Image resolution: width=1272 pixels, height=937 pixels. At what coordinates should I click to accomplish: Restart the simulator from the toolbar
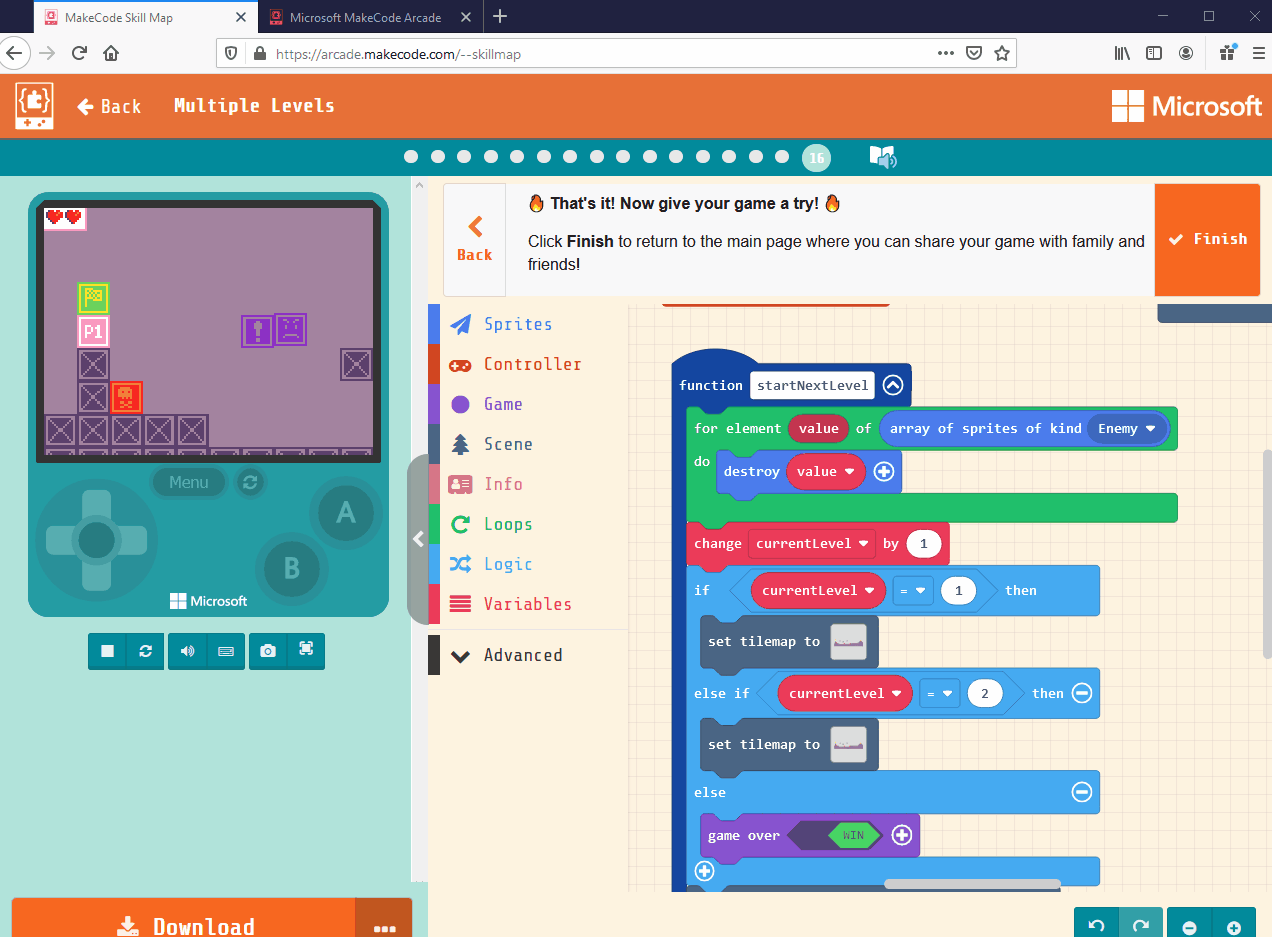[x=145, y=651]
